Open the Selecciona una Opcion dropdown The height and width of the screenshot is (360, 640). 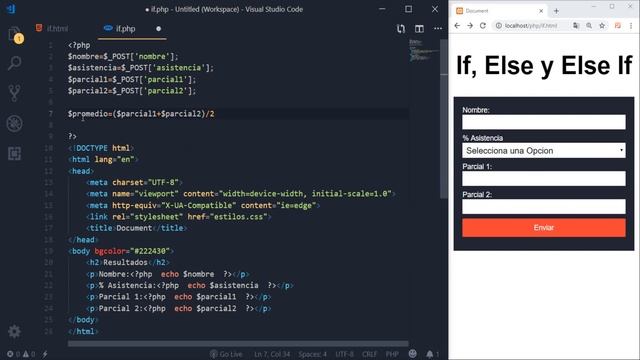[544, 151]
